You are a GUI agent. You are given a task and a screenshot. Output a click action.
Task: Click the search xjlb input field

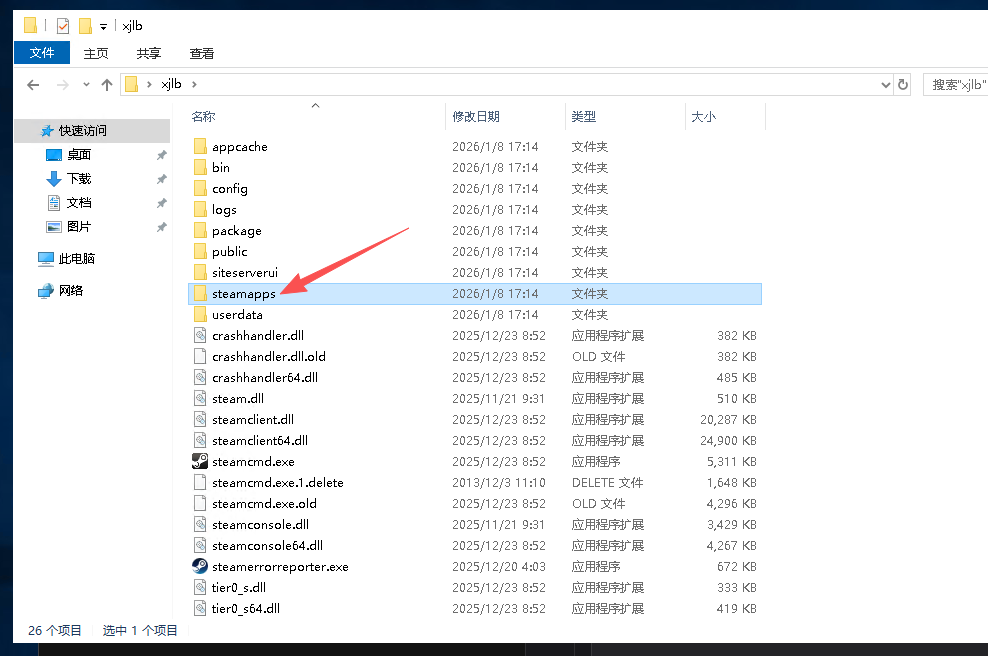click(x=954, y=85)
